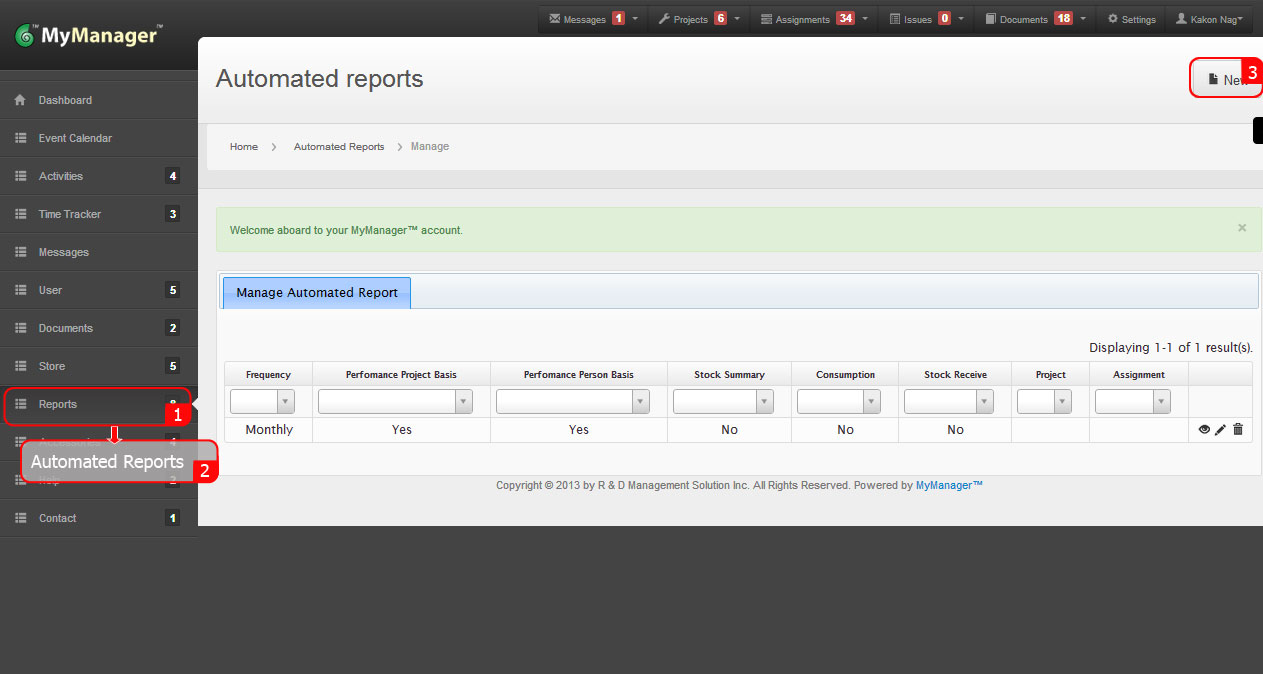Viewport: 1263px width, 674px height.
Task: Navigate Home via the breadcrumb link
Action: coord(243,146)
